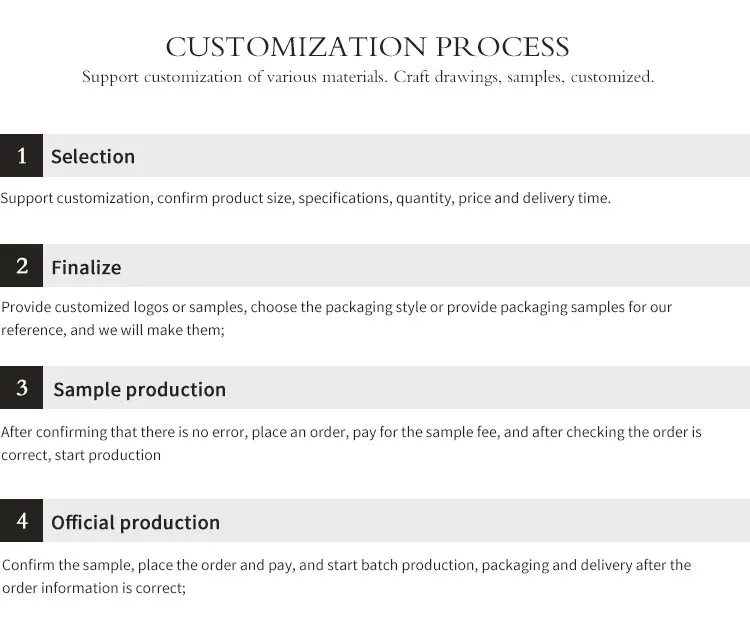Click the Selection description about delivery time
Image resolution: width=750 pixels, height=642 pixels.
[x=306, y=198]
